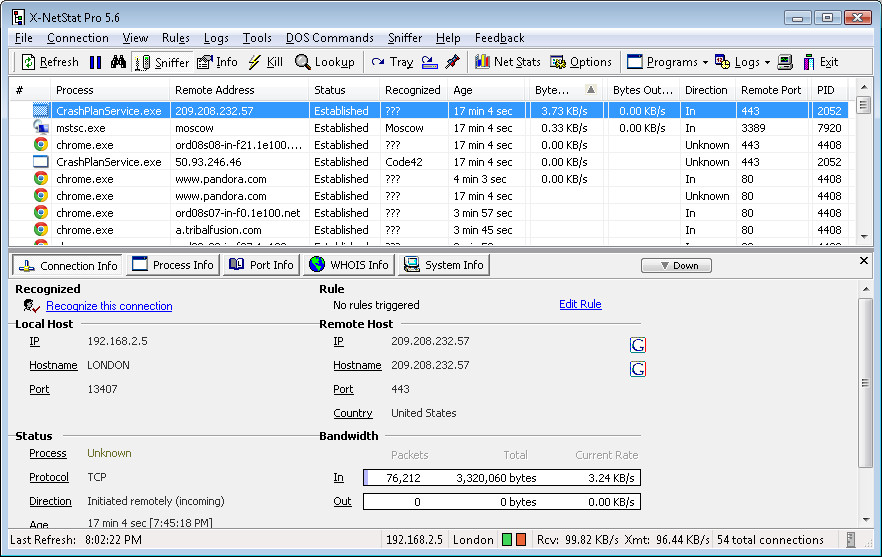Click the Refresh toolbar button
882x557 pixels.
pyautogui.click(x=50, y=62)
